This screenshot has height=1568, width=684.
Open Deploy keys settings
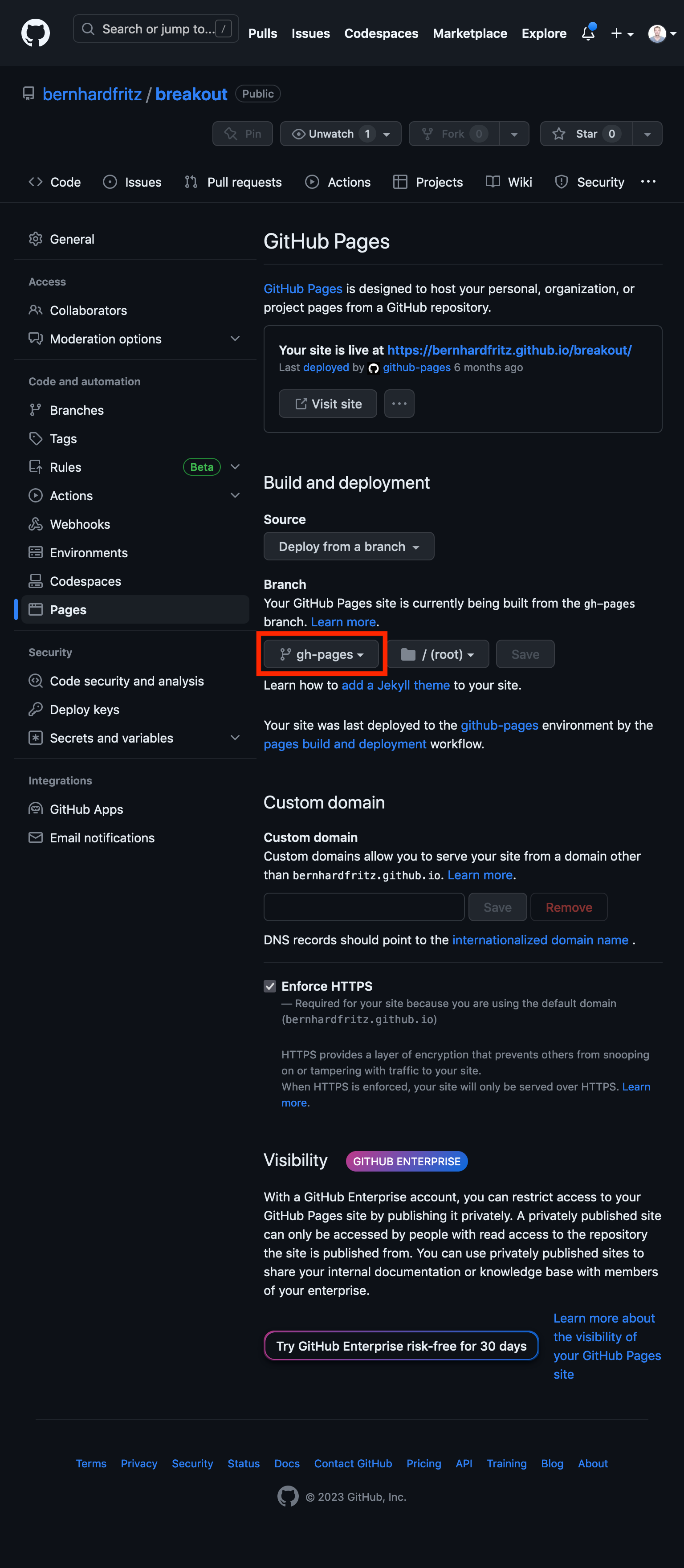point(135,710)
